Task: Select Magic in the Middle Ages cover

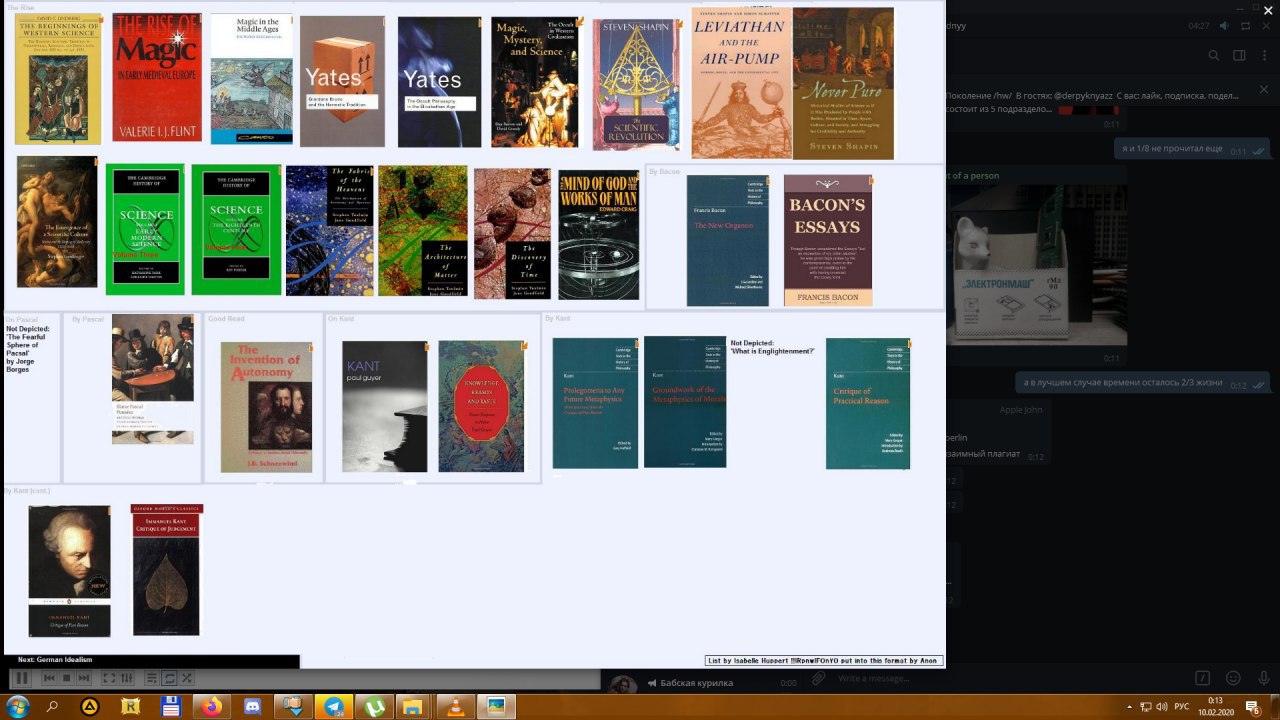Action: (252, 79)
